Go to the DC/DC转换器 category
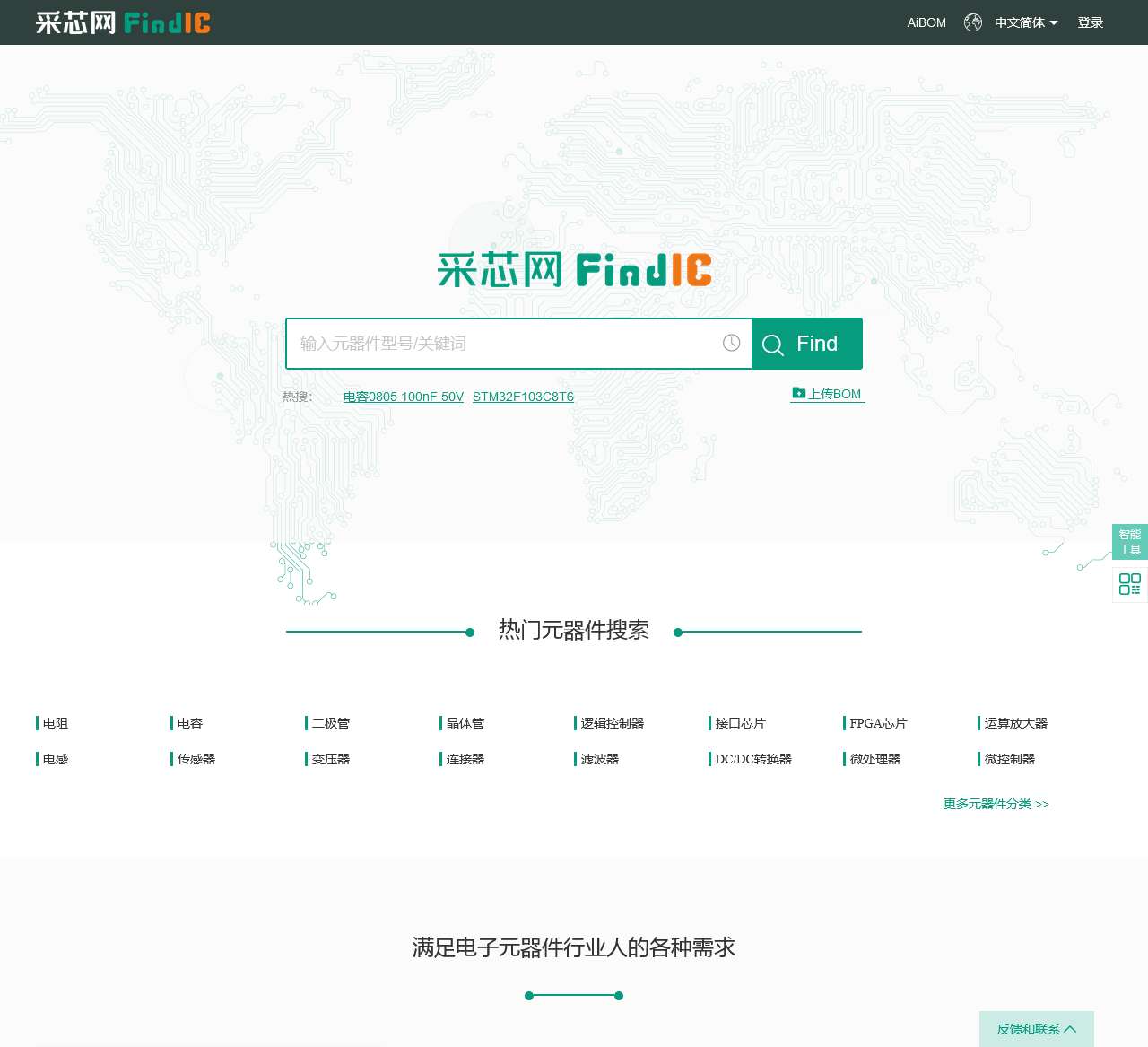The height and width of the screenshot is (1047, 1148). click(752, 759)
